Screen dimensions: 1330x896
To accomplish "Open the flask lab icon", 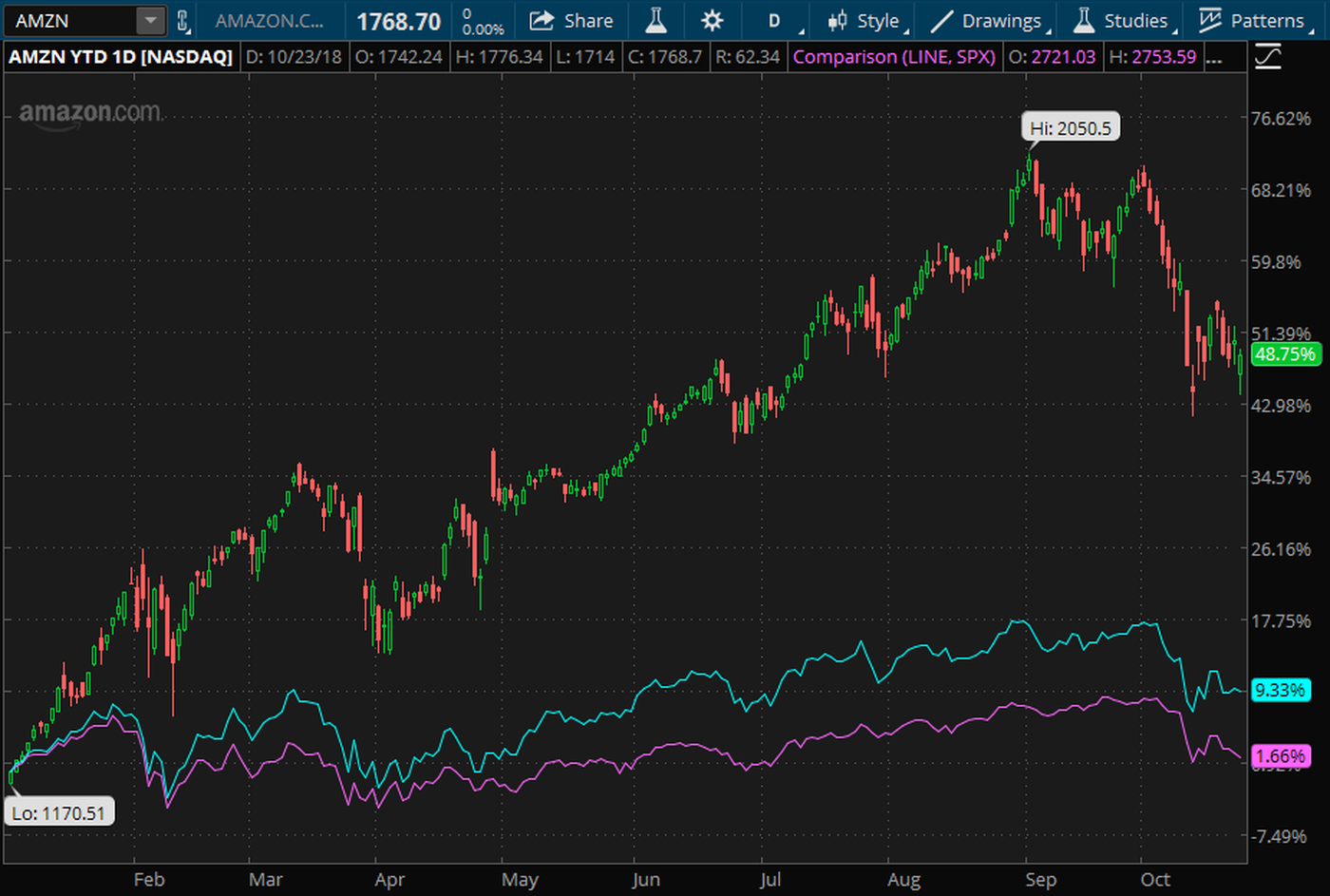I will (655, 20).
